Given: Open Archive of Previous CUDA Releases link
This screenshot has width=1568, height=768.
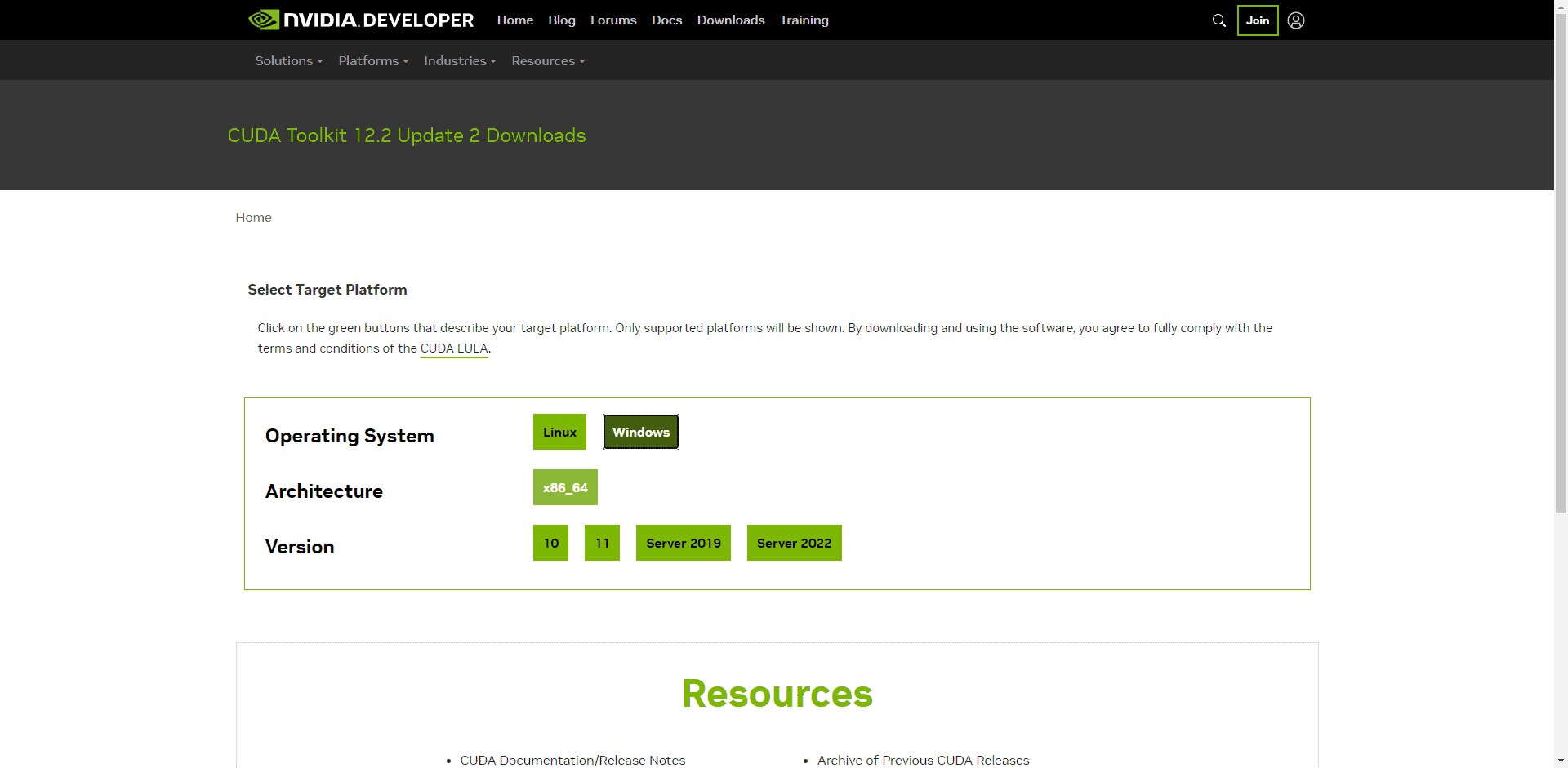Looking at the screenshot, I should (923, 760).
